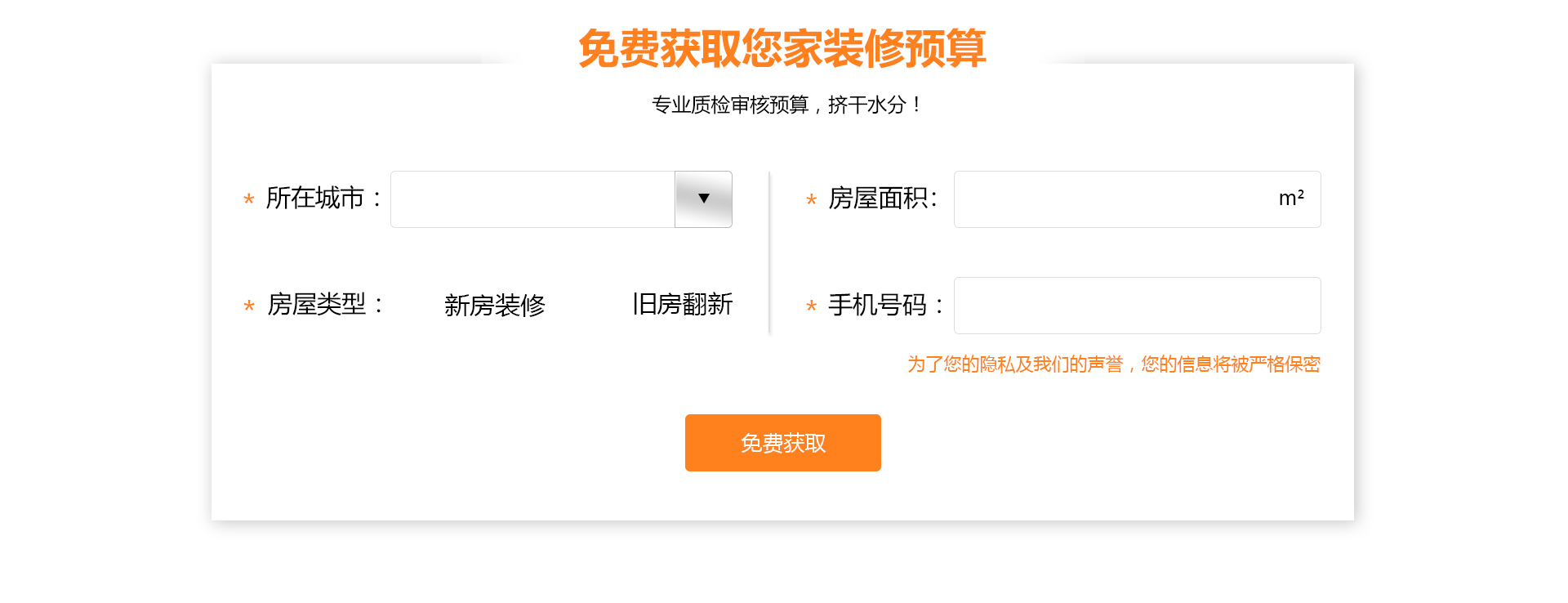The height and width of the screenshot is (603, 1568).
Task: Click the subtitle 专业质检审核预算 text
Action: click(x=782, y=104)
